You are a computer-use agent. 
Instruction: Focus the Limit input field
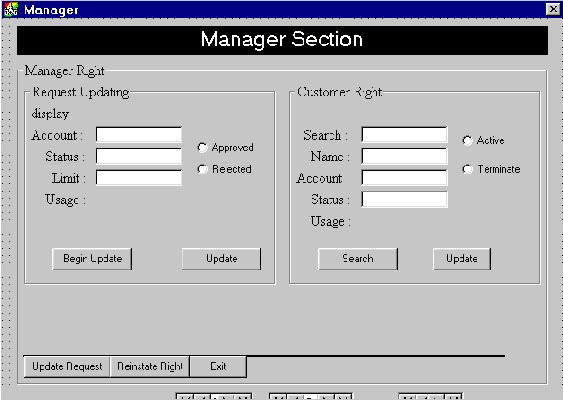tap(139, 178)
